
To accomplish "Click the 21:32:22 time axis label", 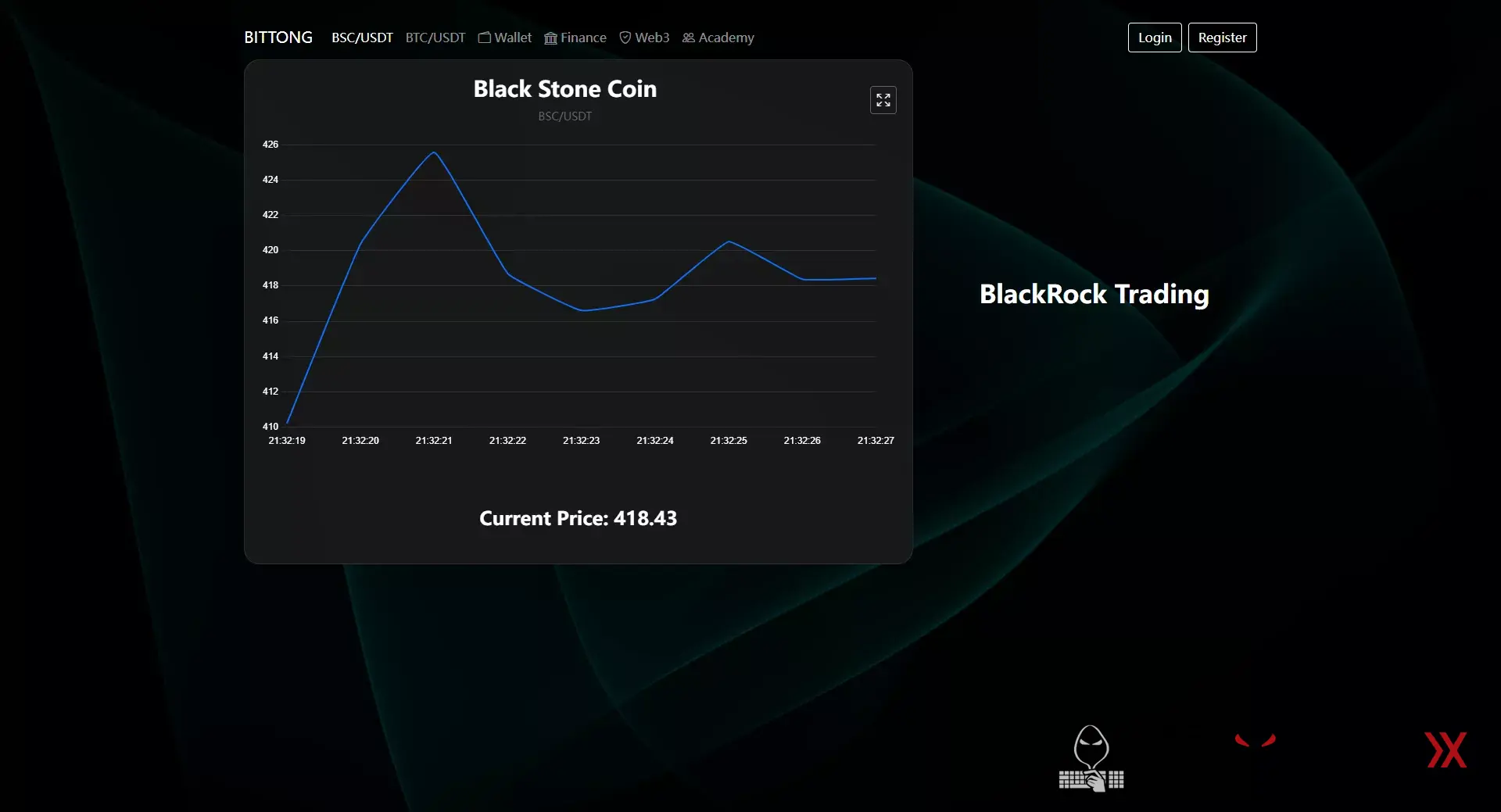I will (508, 441).
